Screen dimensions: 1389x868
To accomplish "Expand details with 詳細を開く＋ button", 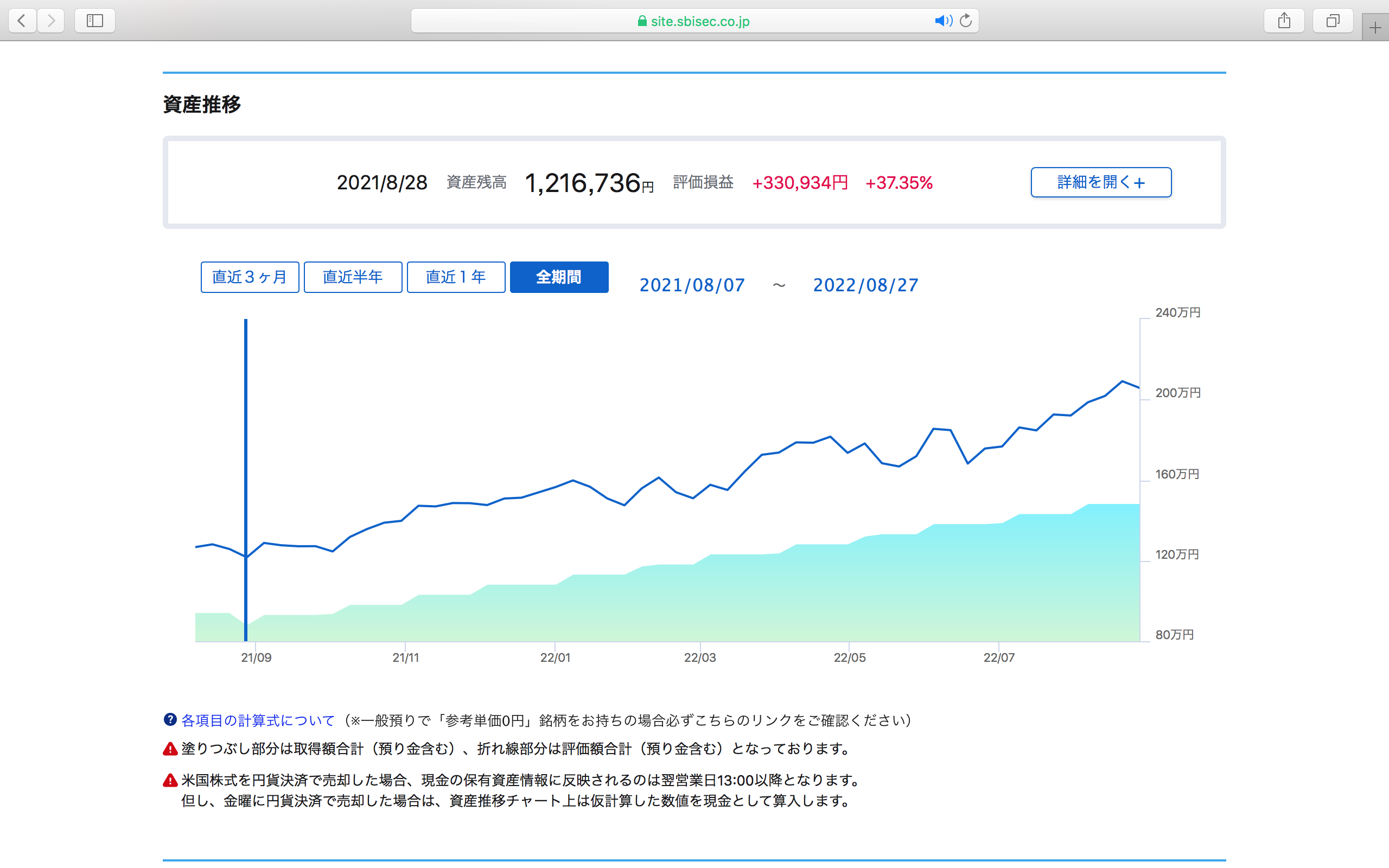I will click(x=1101, y=183).
